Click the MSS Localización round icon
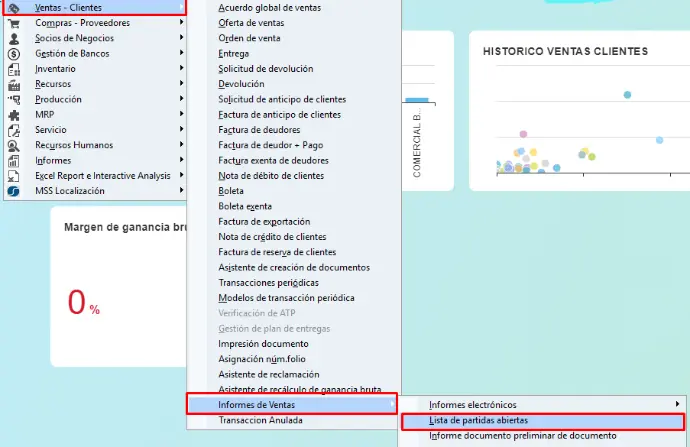 (x=14, y=190)
